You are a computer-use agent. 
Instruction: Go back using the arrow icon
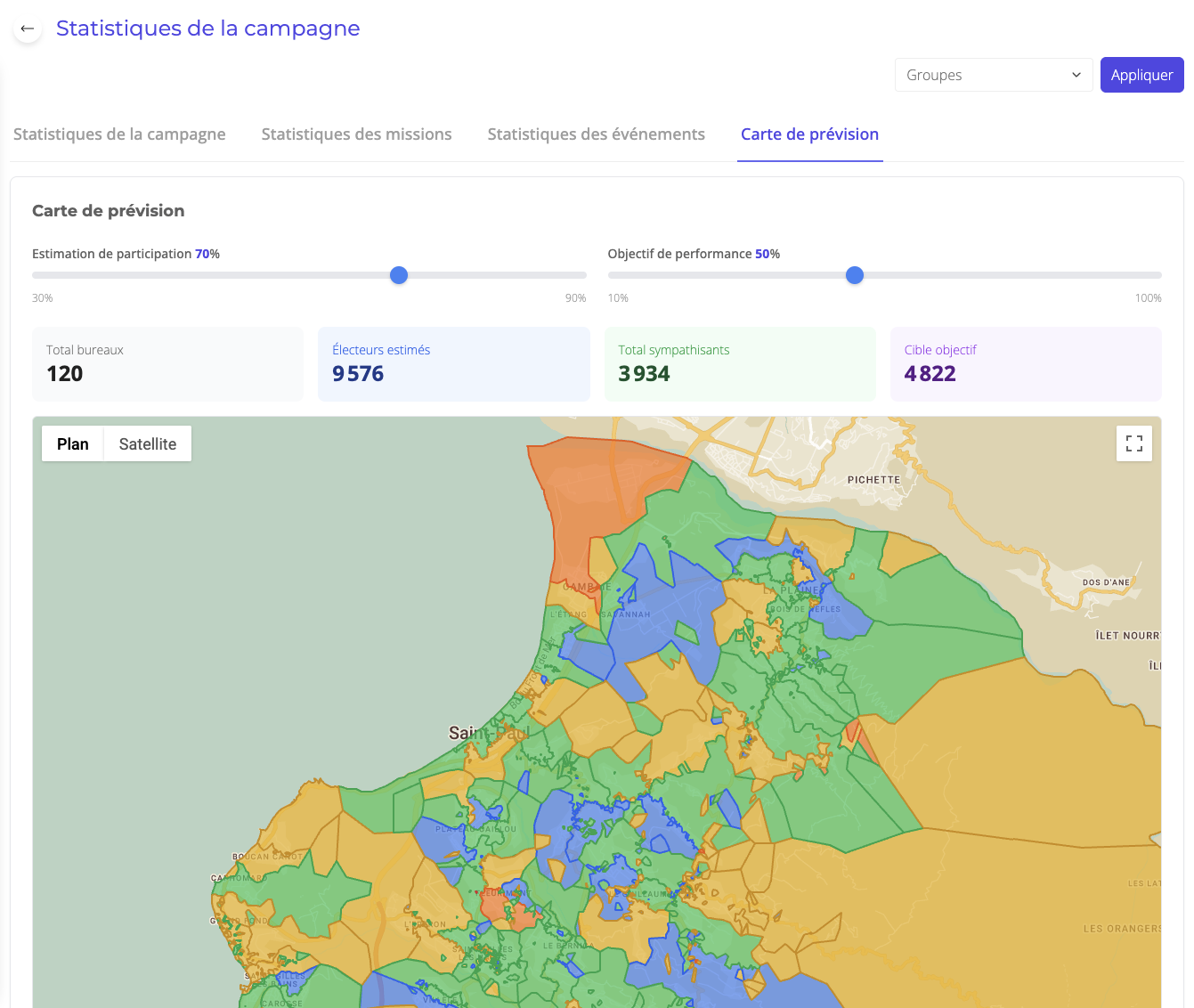(27, 28)
